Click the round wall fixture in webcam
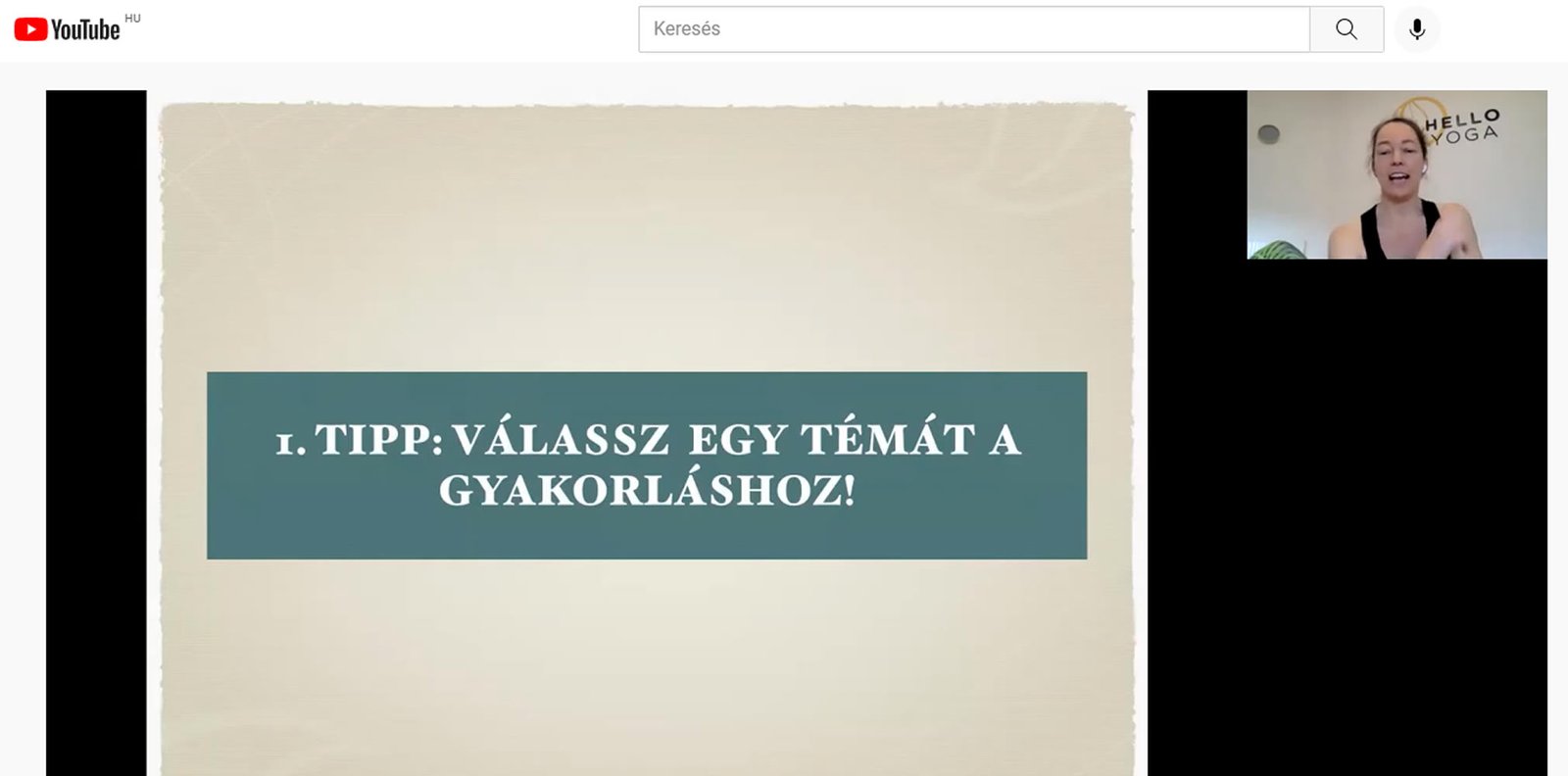 pos(1268,133)
